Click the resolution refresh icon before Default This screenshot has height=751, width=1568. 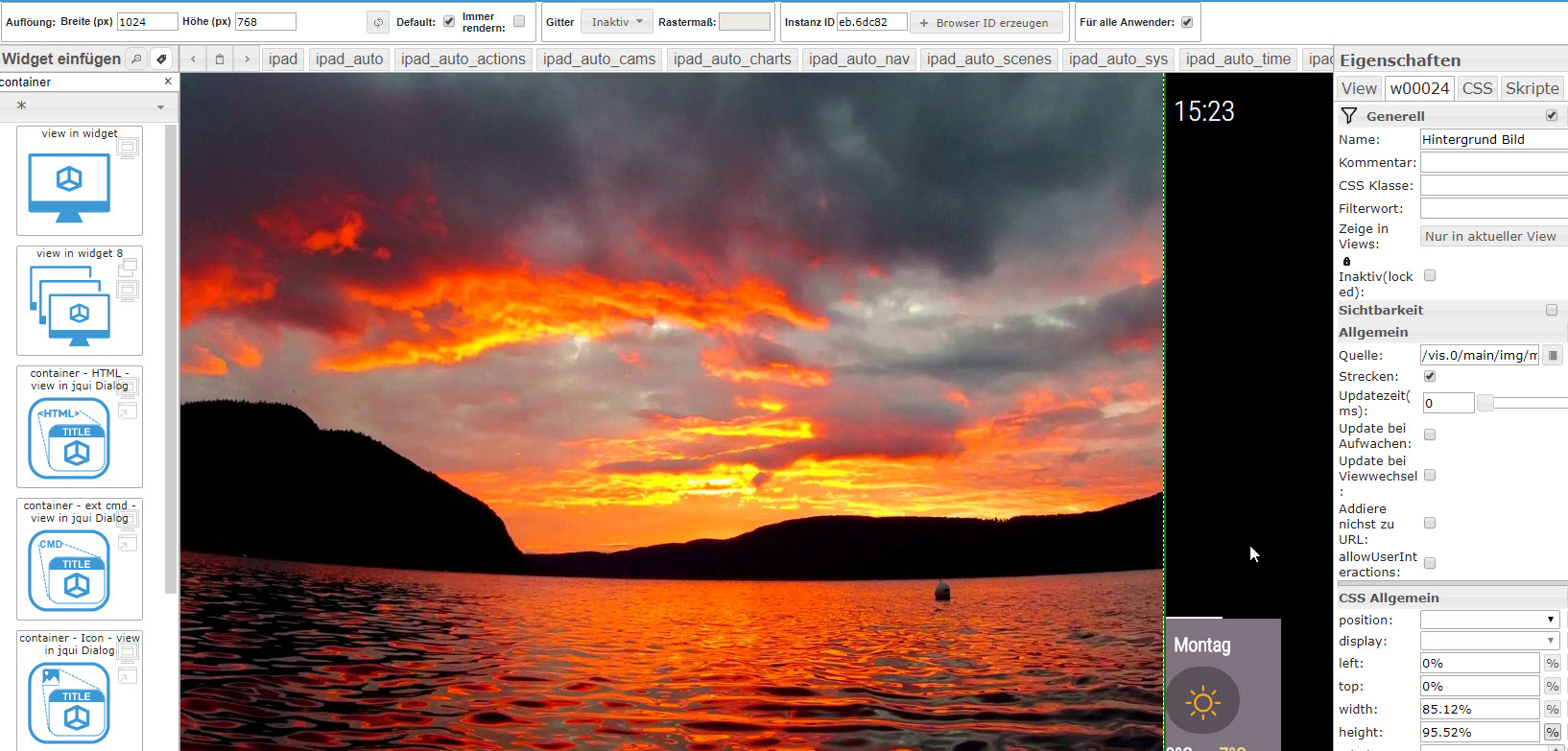(378, 22)
